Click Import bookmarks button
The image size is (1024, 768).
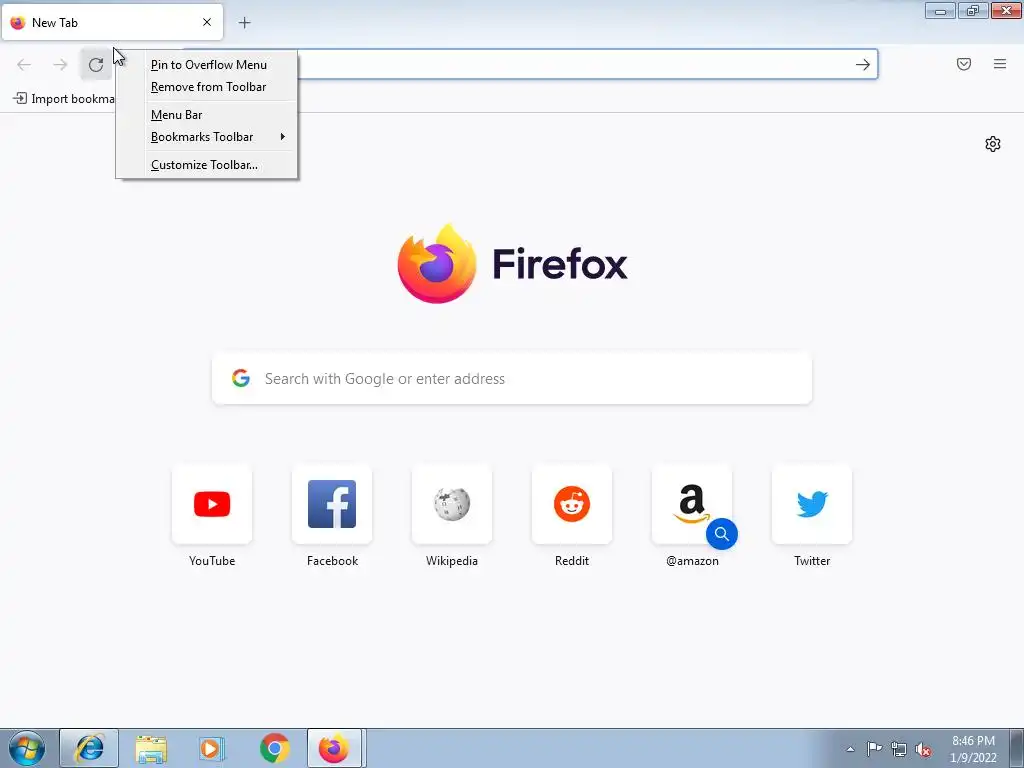pos(64,99)
